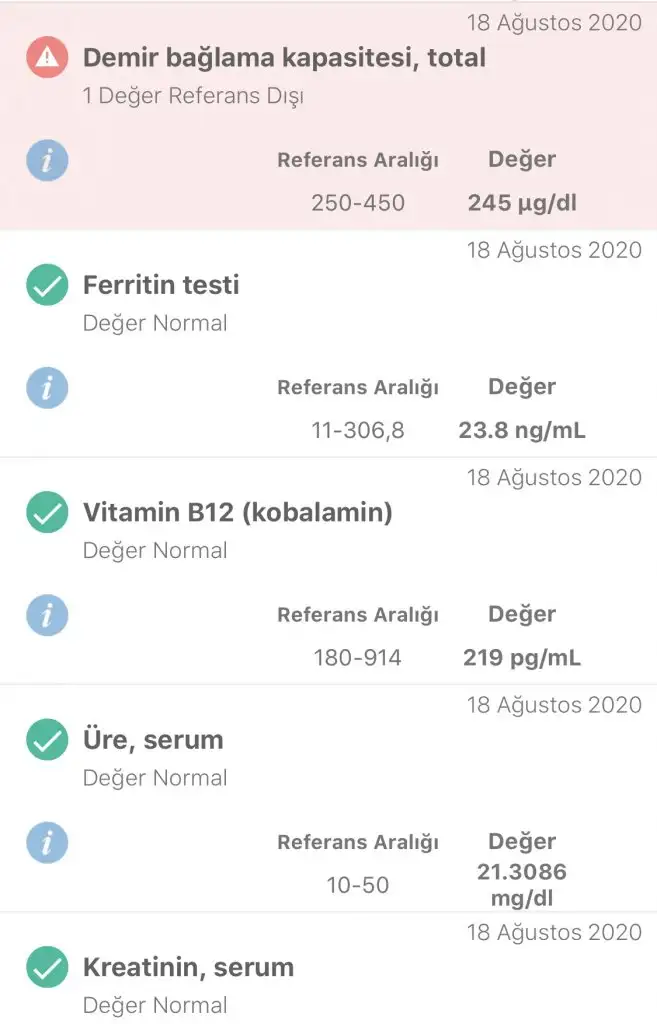657x1024 pixels.
Task: Tap the green checkmark next to Kreatinin, serum
Action: (x=46, y=968)
